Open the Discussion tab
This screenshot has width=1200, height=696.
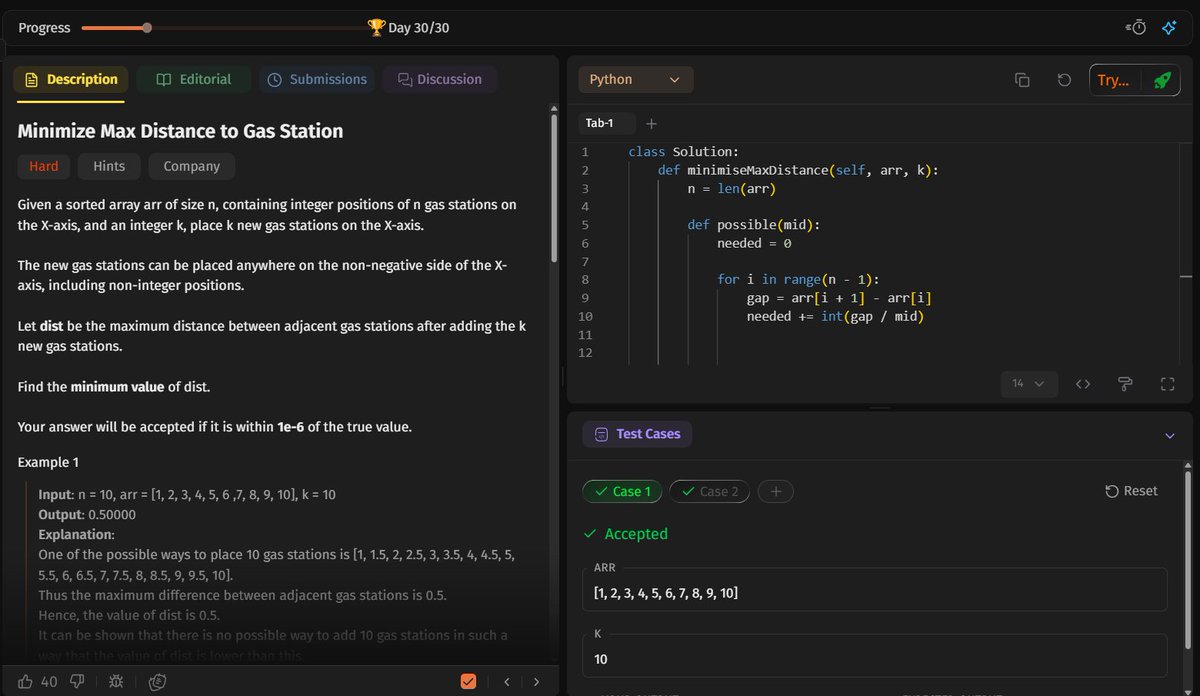440,80
